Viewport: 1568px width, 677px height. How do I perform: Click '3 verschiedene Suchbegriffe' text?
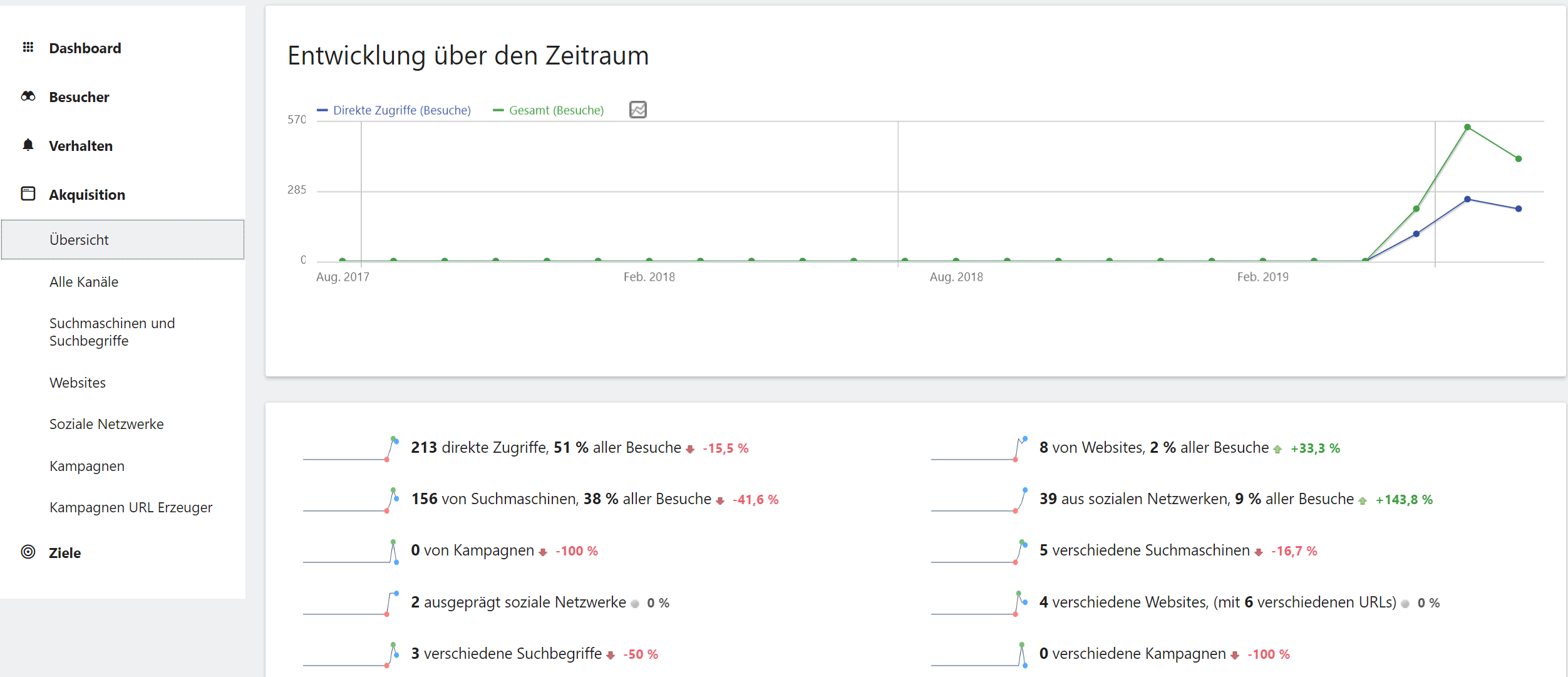pyautogui.click(x=507, y=654)
